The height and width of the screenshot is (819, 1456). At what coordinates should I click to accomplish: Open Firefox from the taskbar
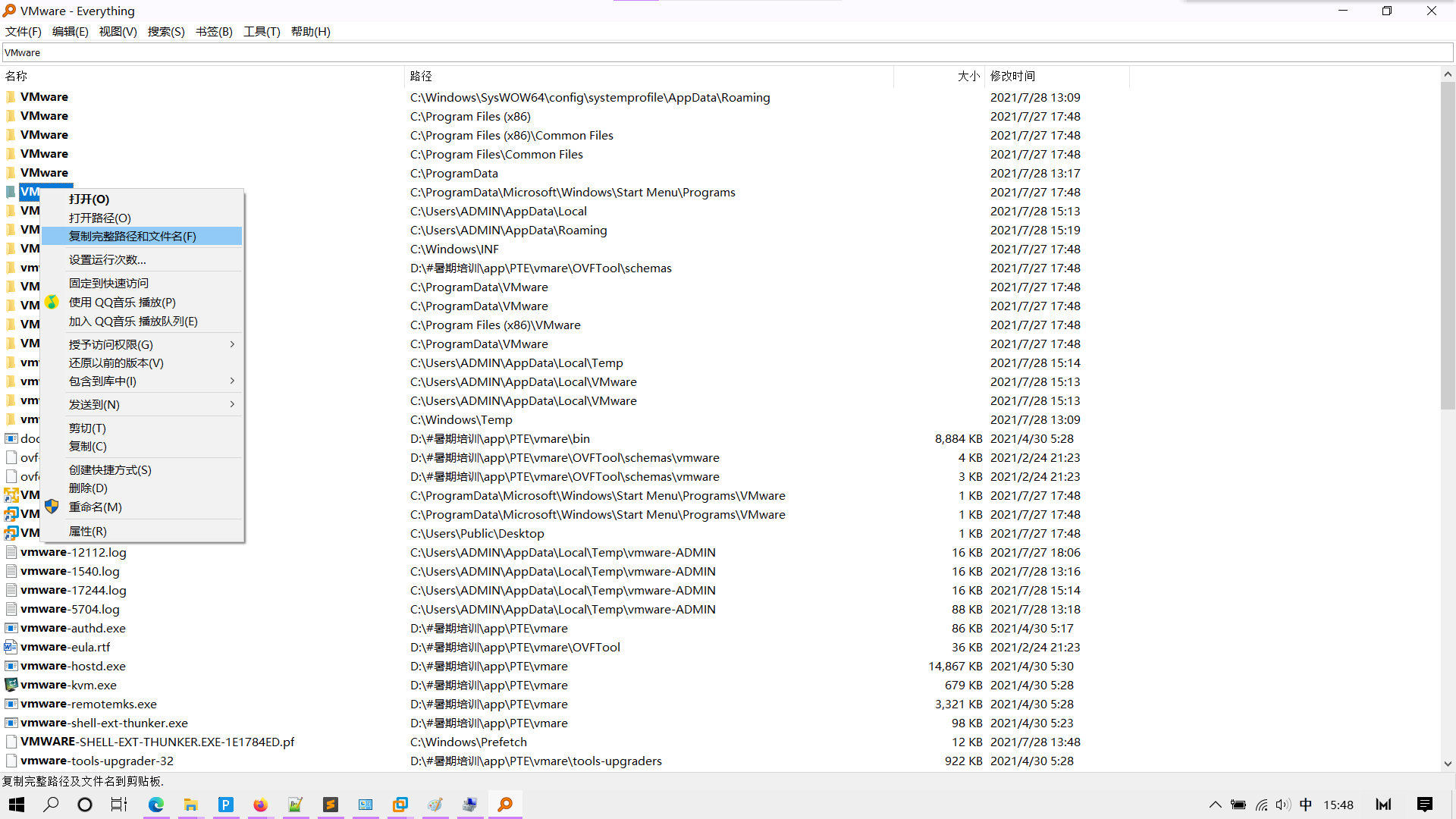tap(260, 805)
